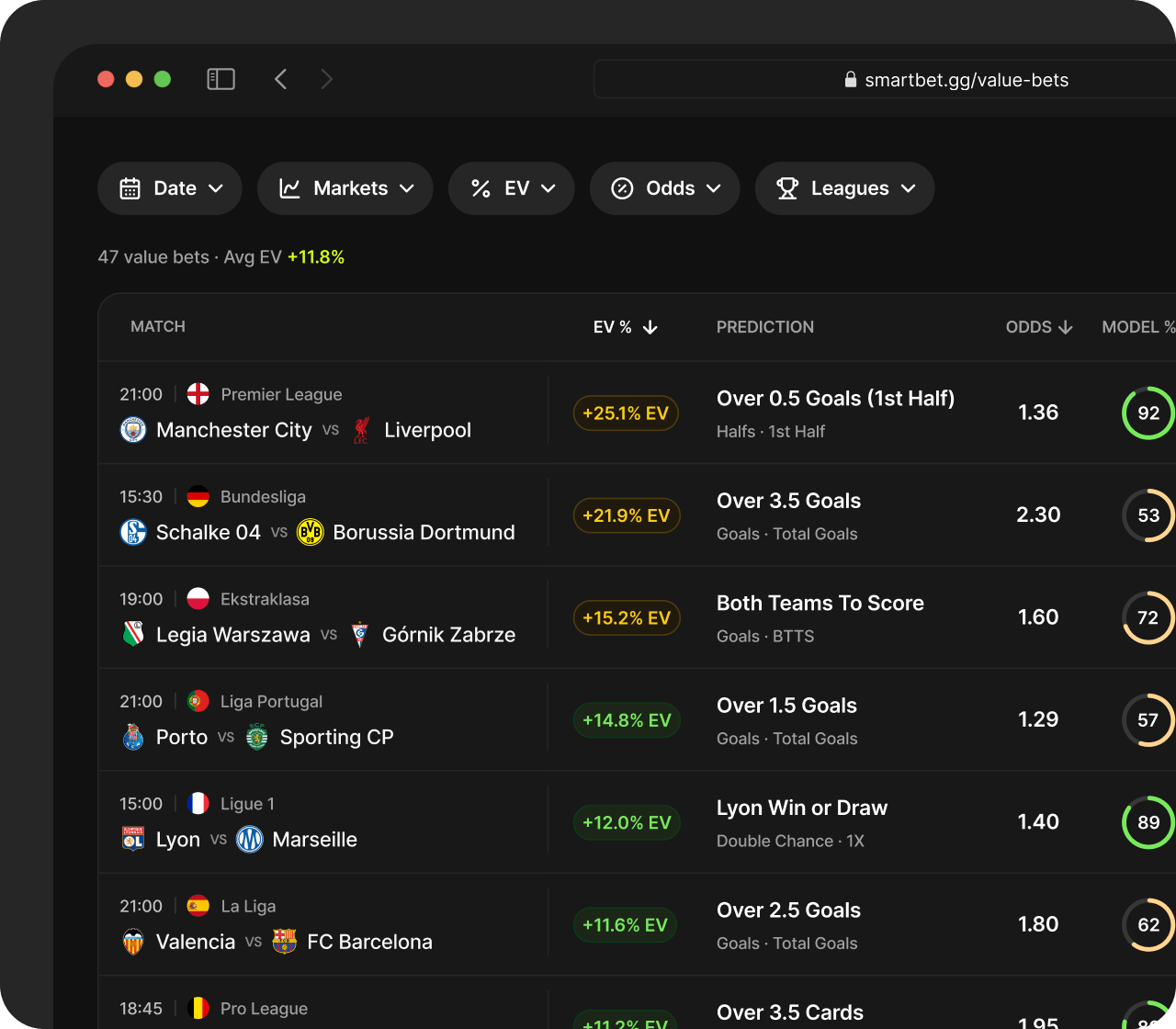Click the odds value 2.30
The width and height of the screenshot is (1176, 1029).
[1038, 514]
